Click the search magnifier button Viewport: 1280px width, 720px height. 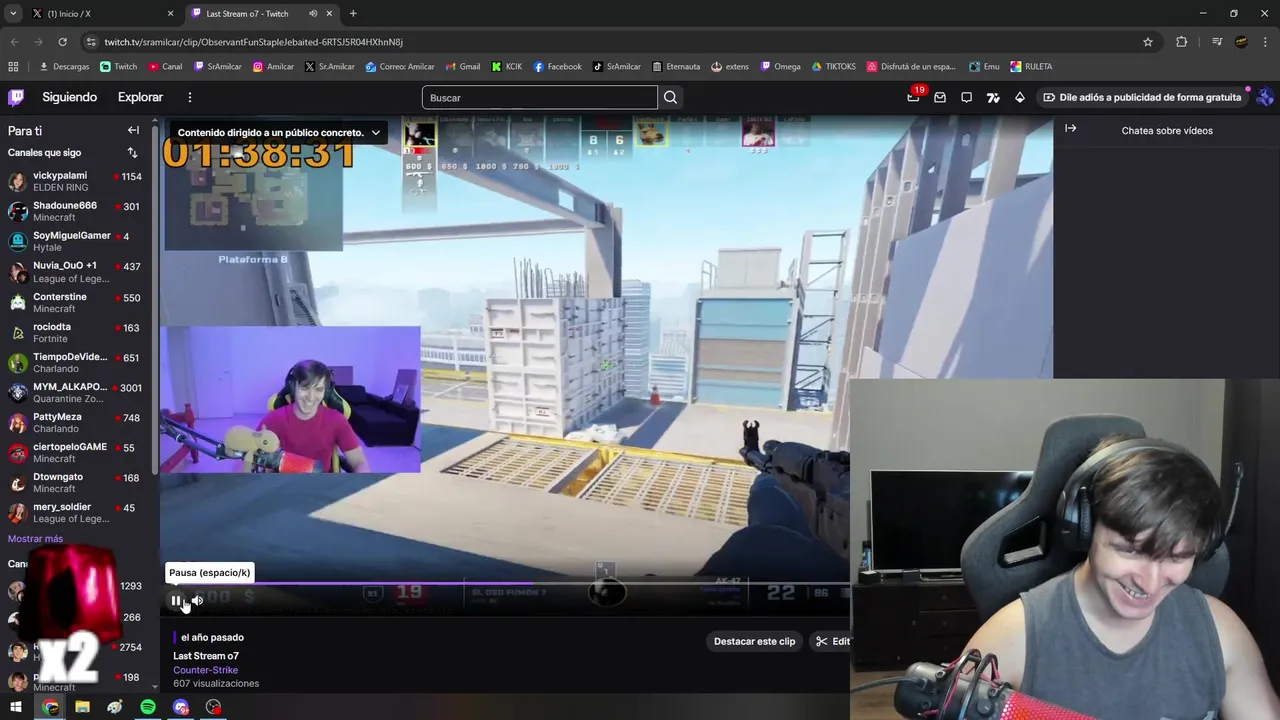tap(670, 98)
